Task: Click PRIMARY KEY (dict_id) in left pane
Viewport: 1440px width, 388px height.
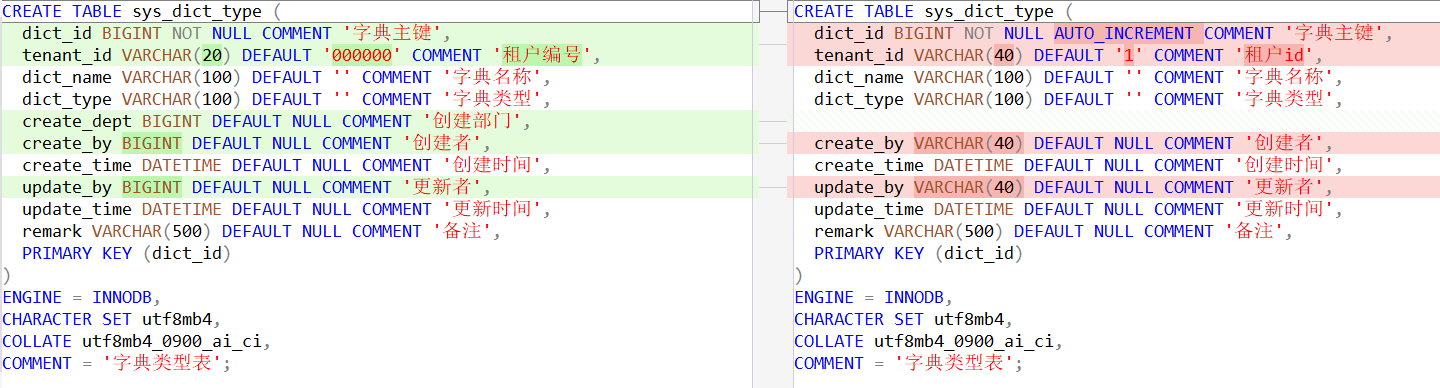Action: [127, 253]
